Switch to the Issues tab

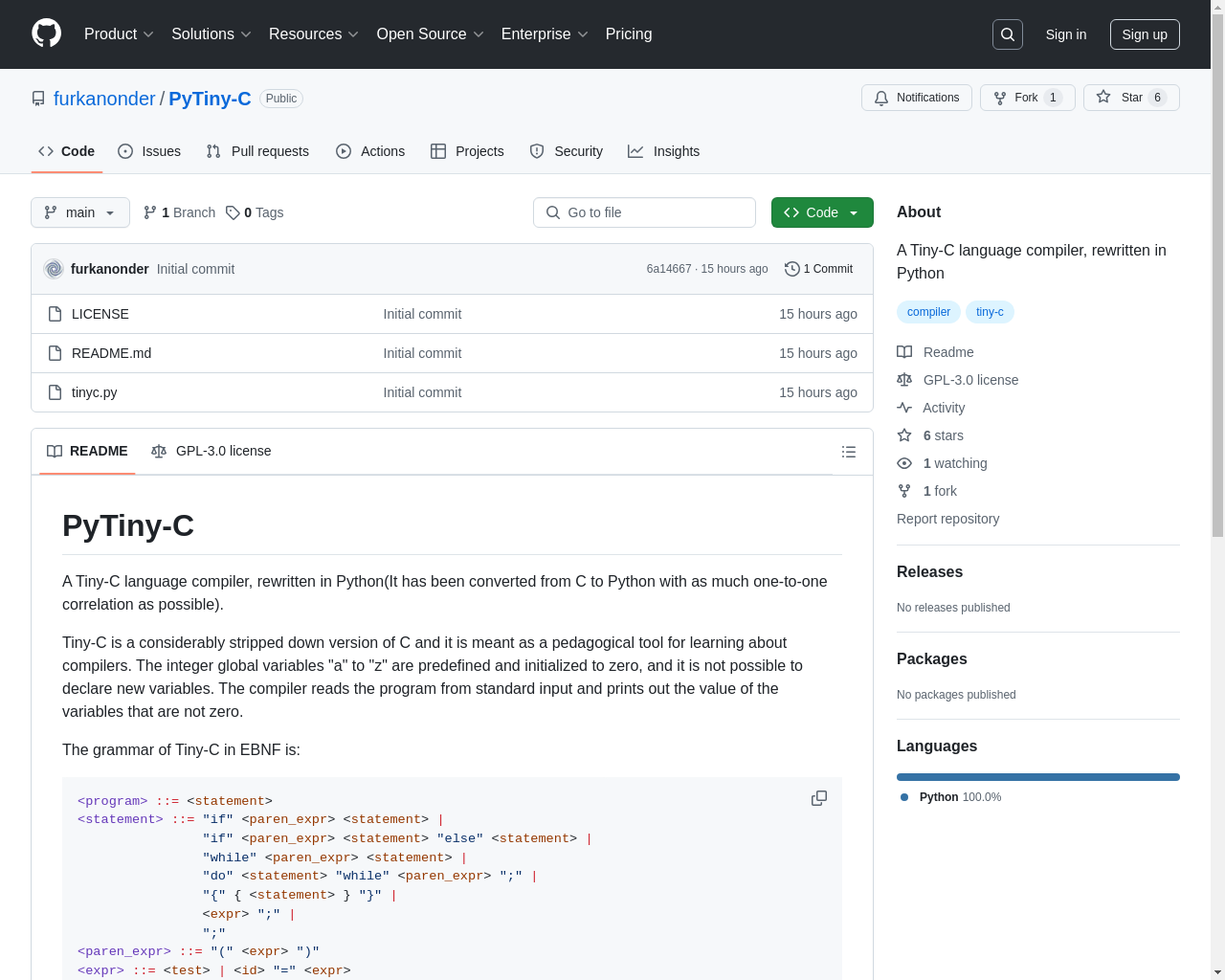coord(149,151)
